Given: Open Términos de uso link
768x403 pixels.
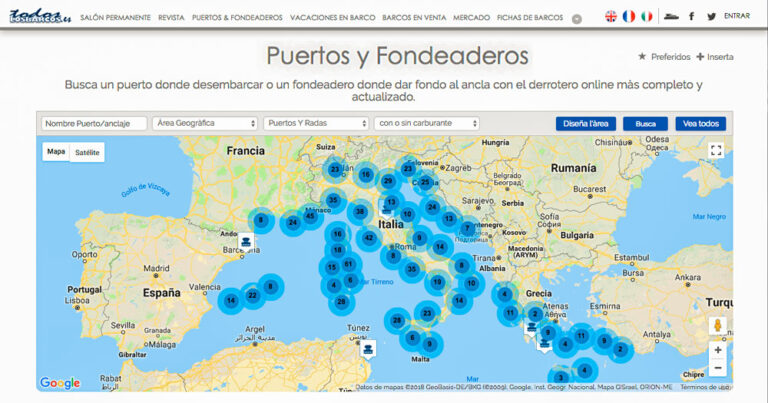Looking at the screenshot, I should pos(706,387).
